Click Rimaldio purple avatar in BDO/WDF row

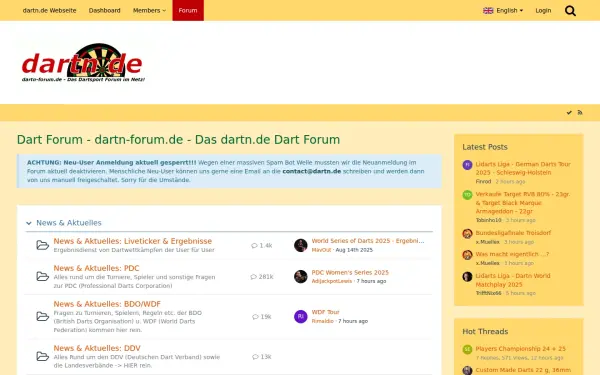[x=301, y=316]
